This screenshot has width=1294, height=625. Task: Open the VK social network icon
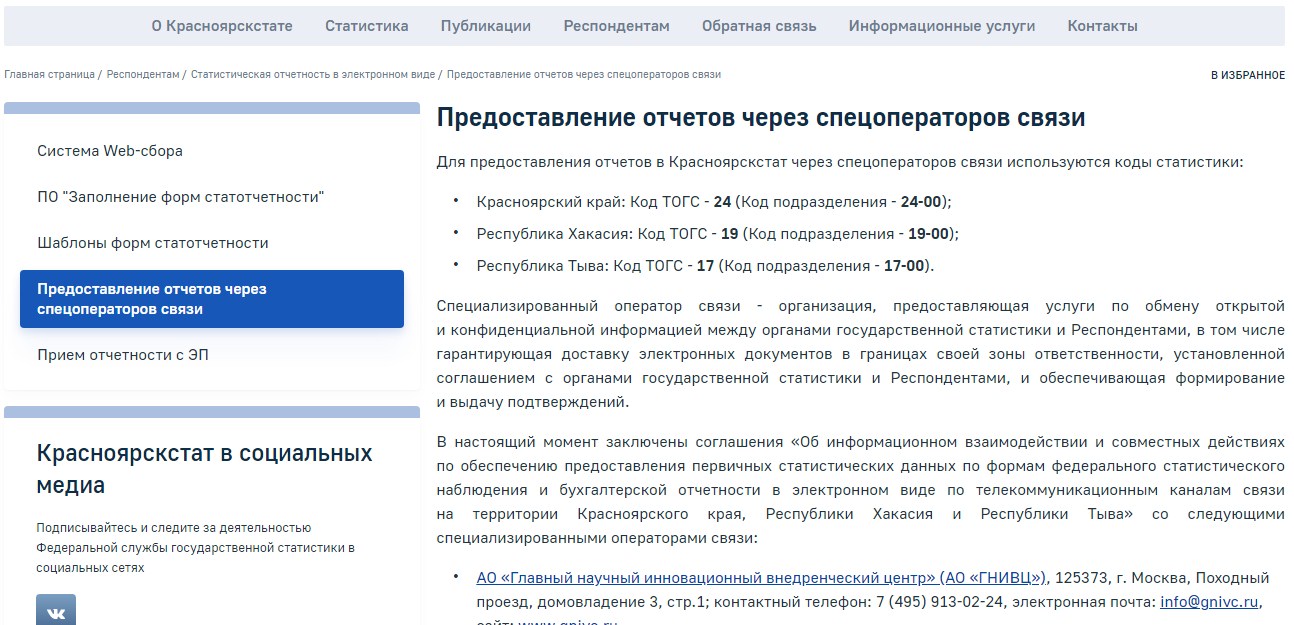[x=56, y=610]
